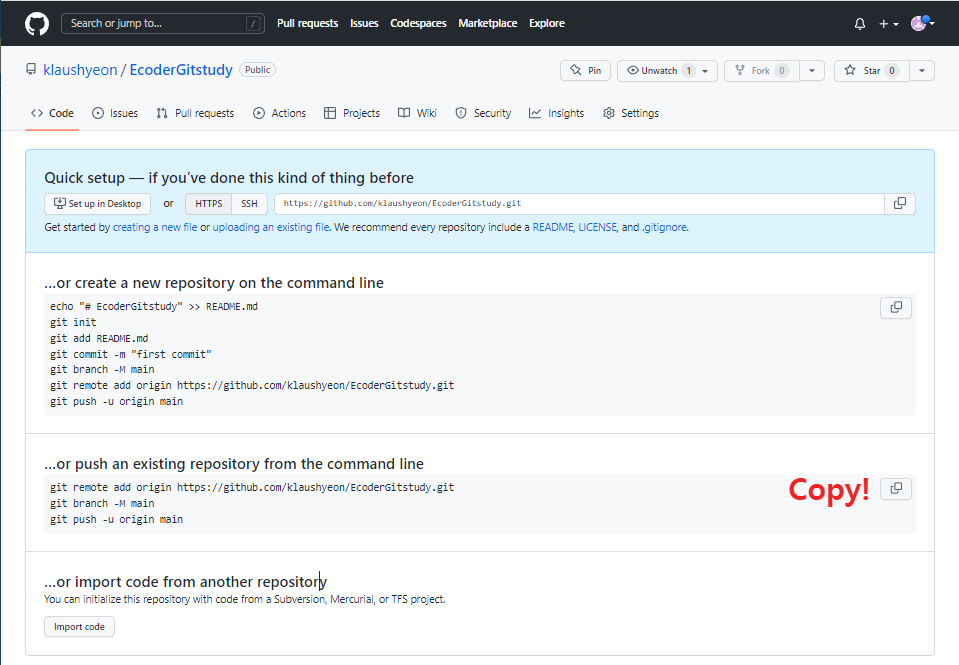Click the Import code button
This screenshot has height=665, width=959.
coord(80,626)
